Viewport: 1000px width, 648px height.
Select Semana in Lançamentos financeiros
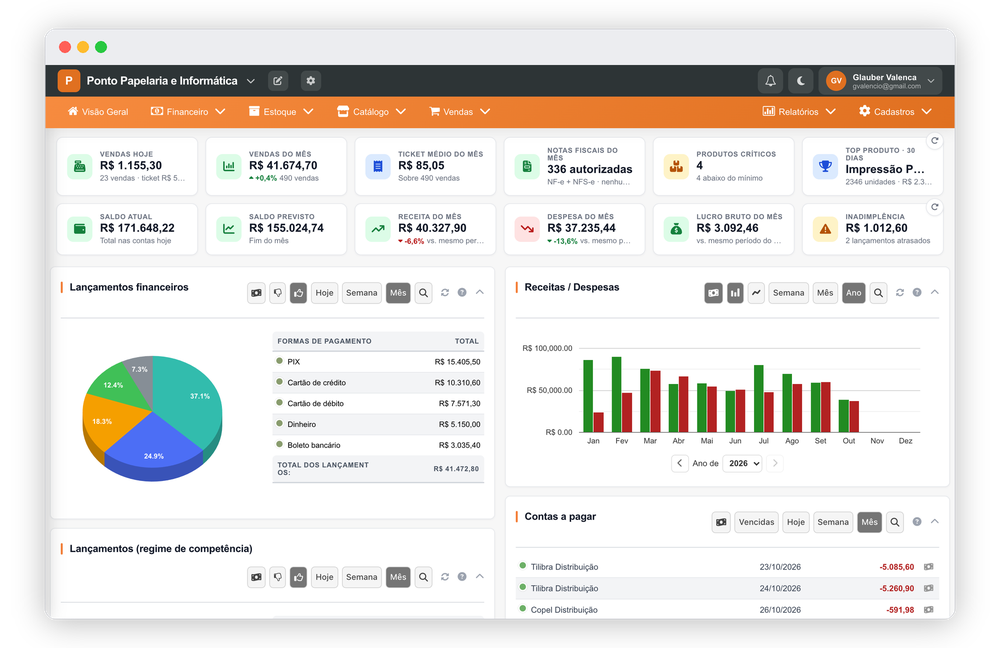[x=362, y=293]
